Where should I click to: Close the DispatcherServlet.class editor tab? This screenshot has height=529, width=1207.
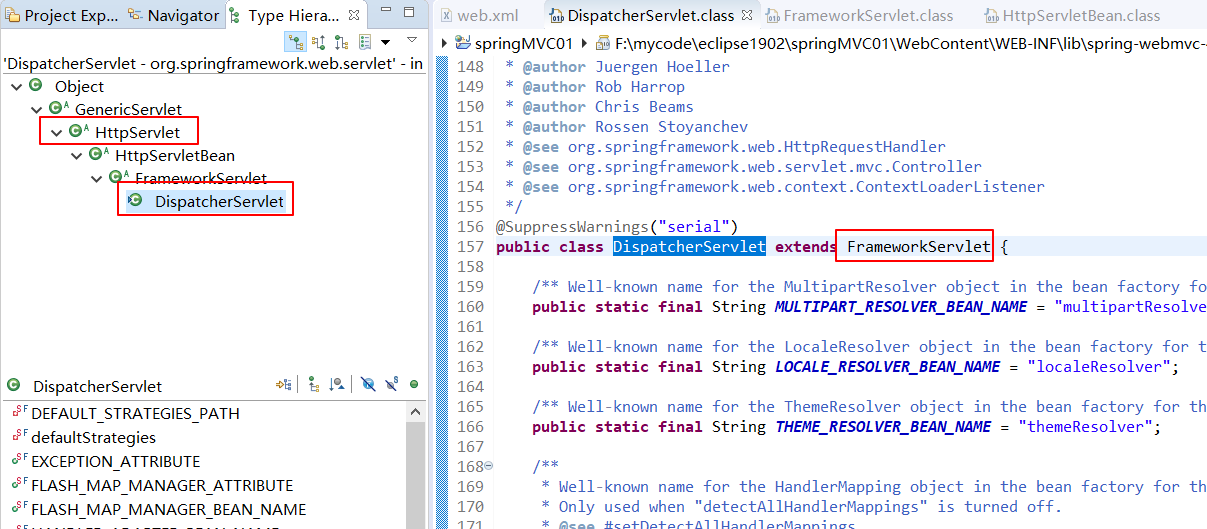[x=747, y=15]
